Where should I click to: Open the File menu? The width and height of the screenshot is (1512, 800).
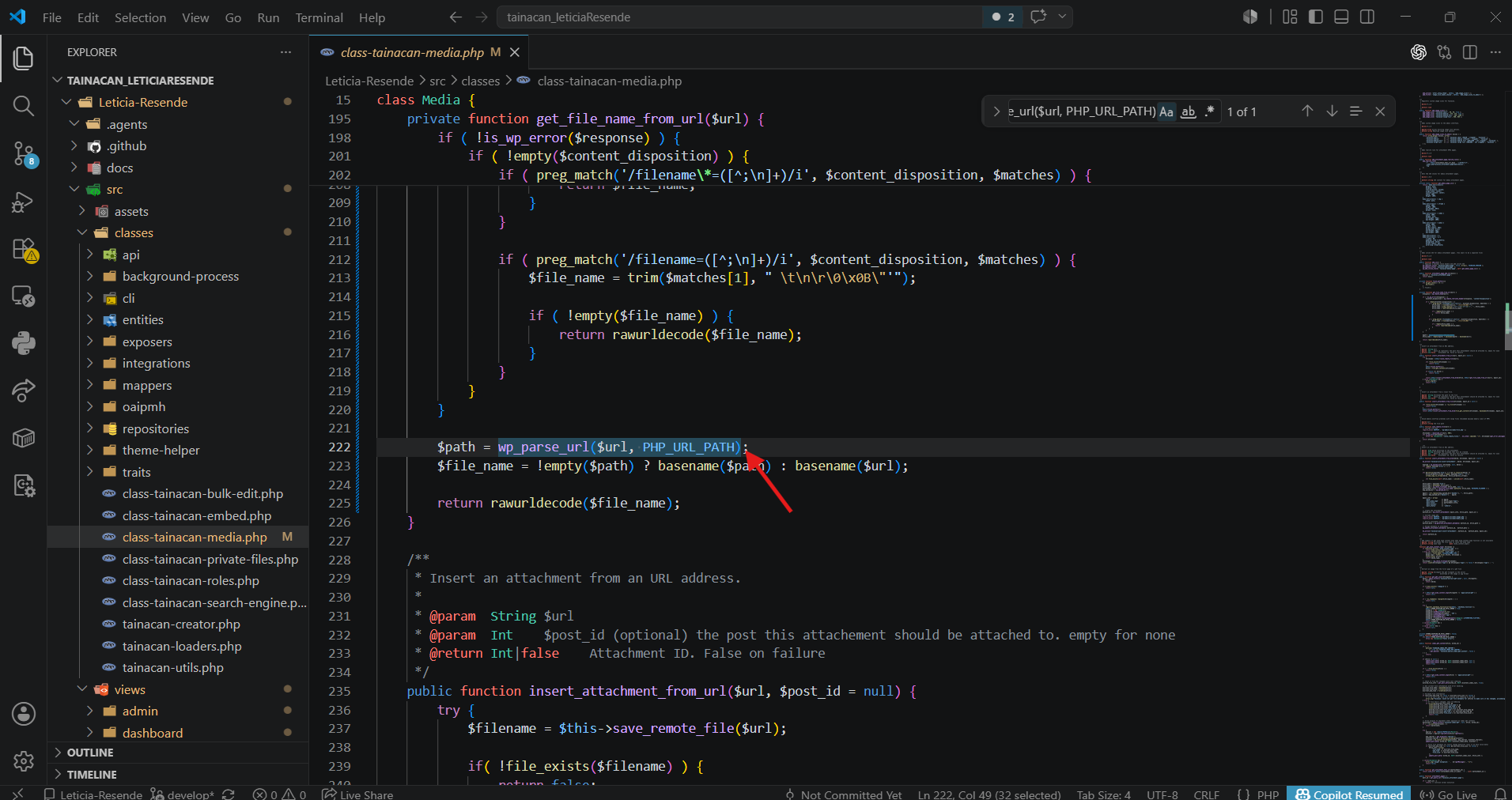(52, 17)
